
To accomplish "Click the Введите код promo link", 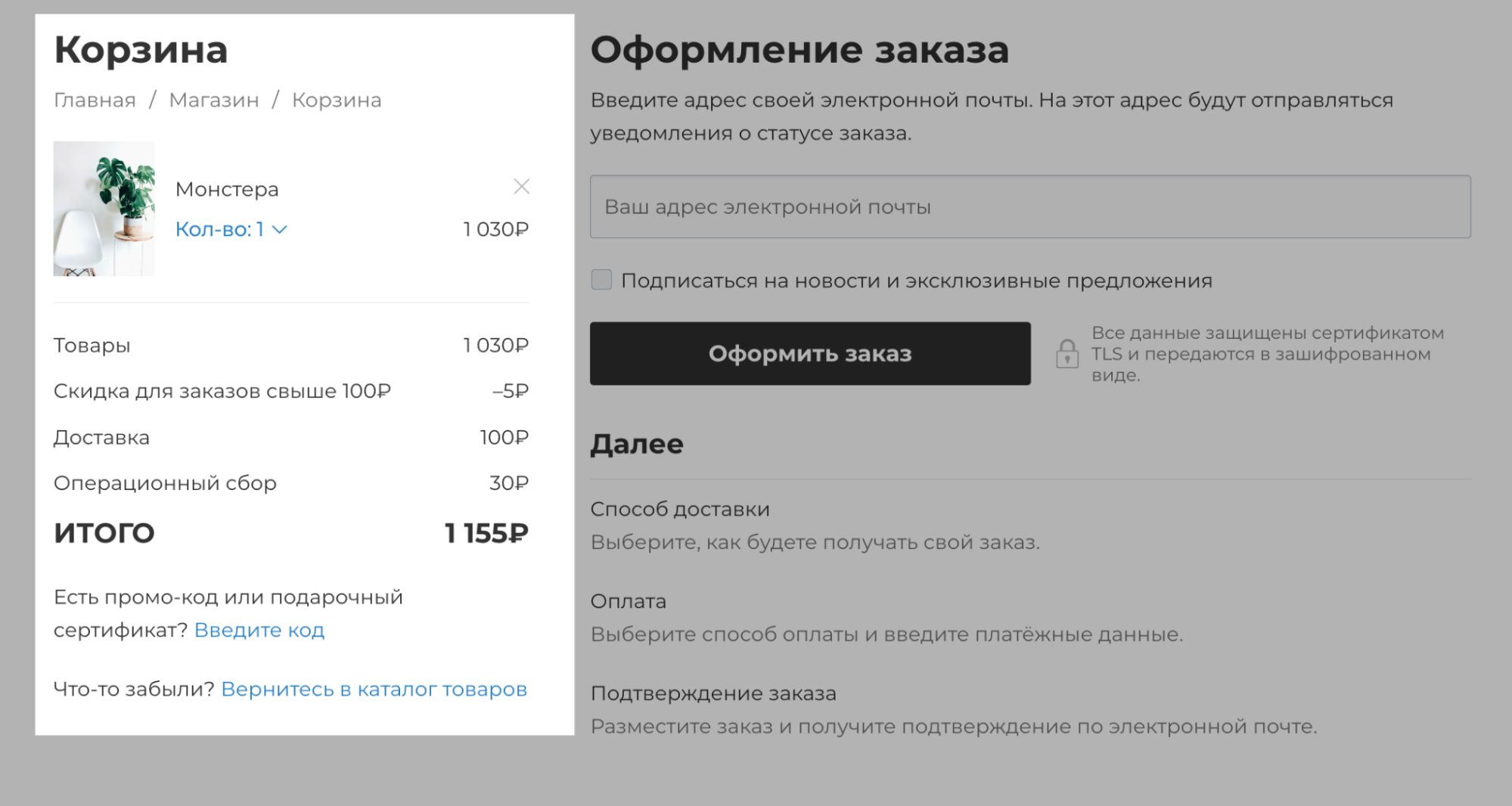I will (259, 630).
